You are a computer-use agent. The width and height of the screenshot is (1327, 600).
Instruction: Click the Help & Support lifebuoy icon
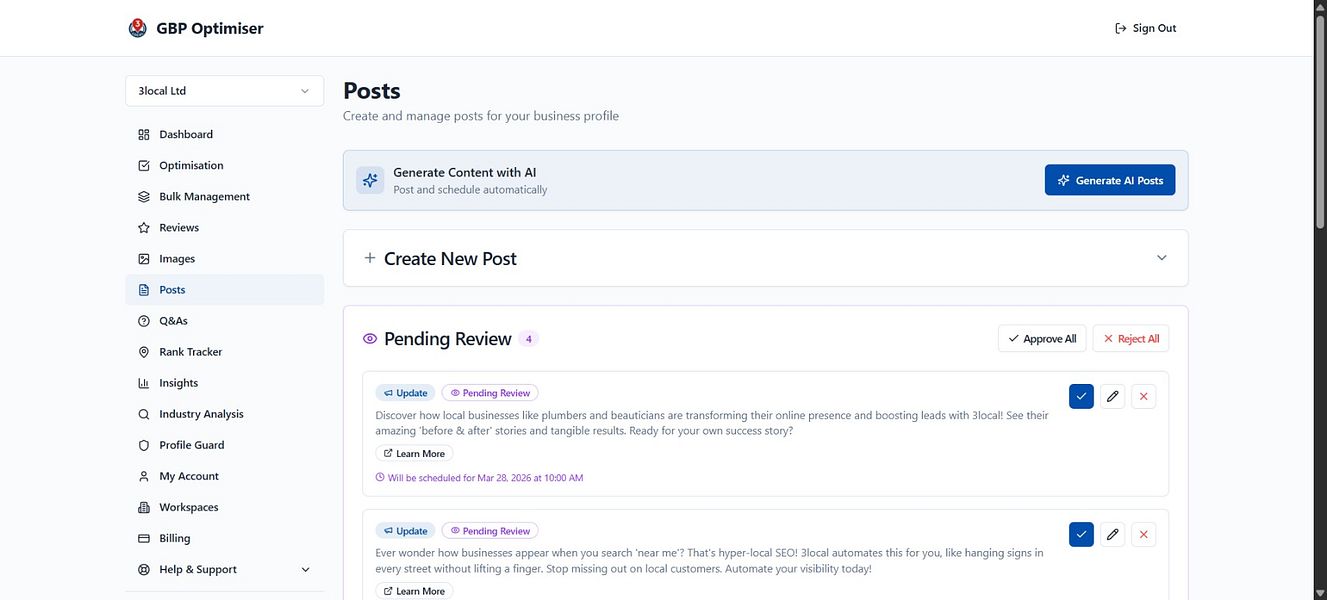click(x=144, y=568)
